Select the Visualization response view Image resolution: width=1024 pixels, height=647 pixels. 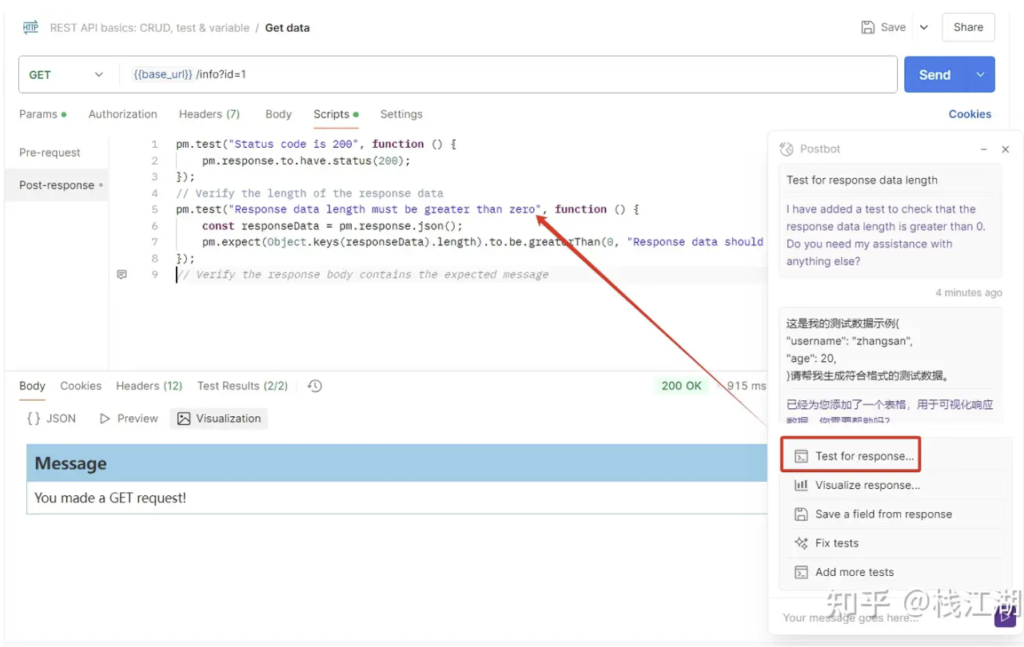point(219,419)
